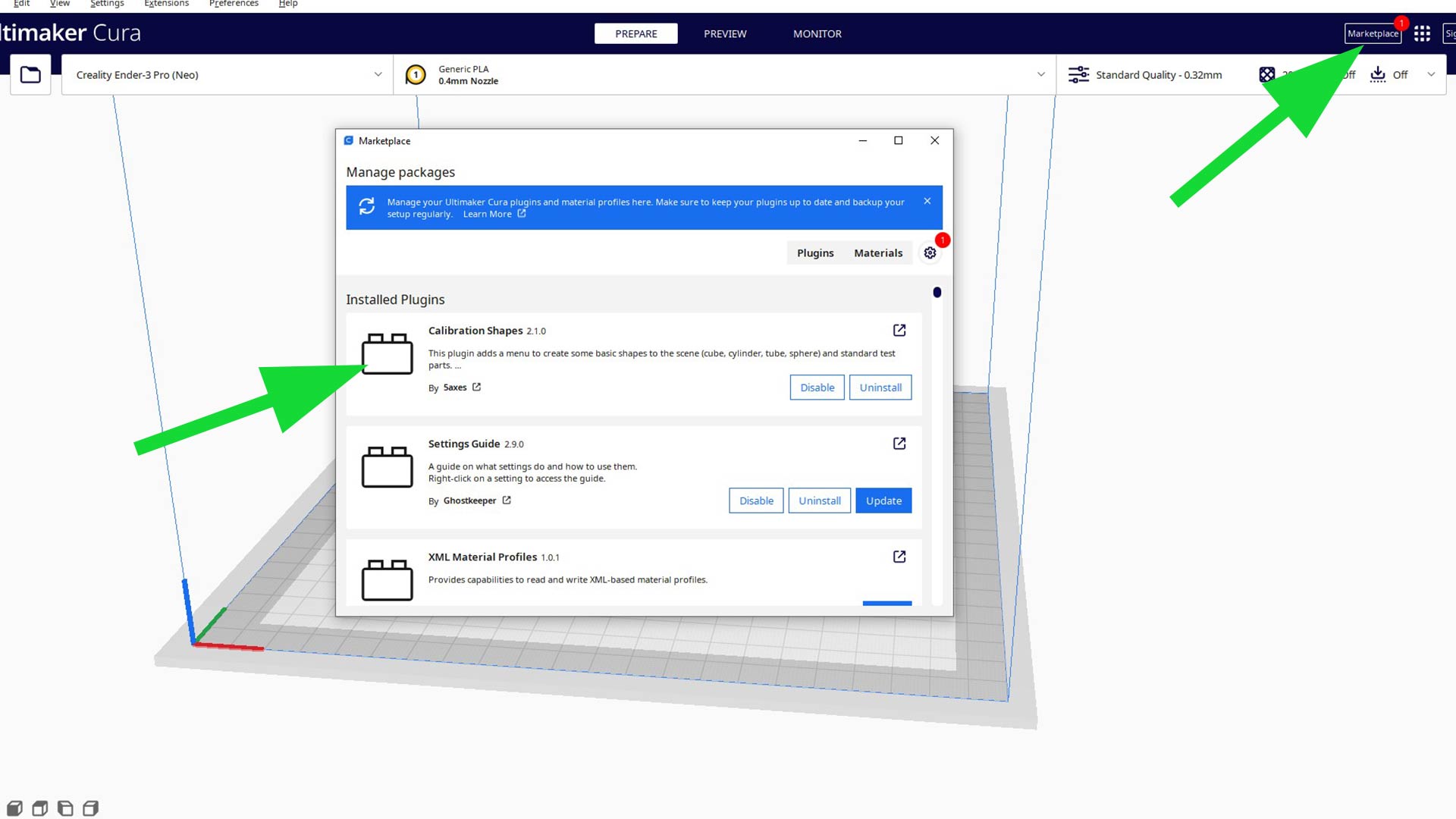
Task: Maximize the Marketplace dialog window
Action: point(898,140)
